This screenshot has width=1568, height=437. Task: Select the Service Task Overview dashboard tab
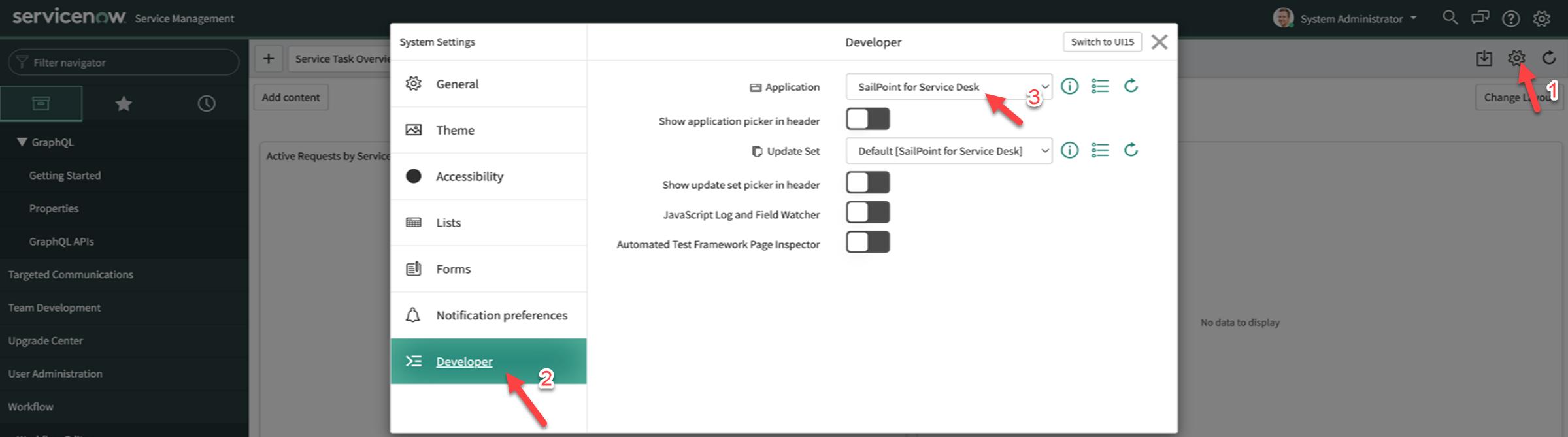[x=340, y=59]
